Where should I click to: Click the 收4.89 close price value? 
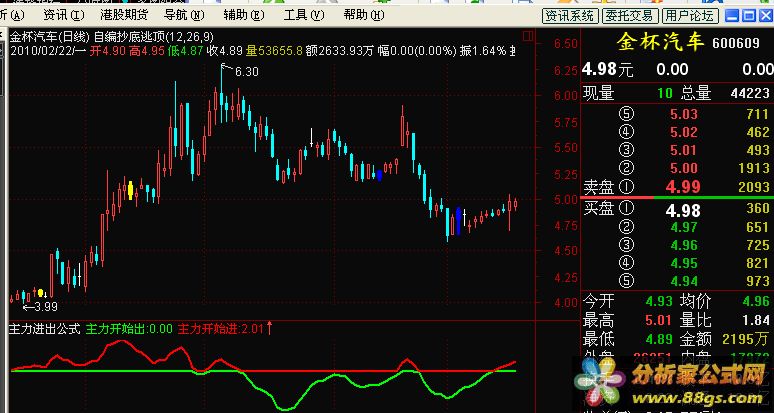(225, 50)
